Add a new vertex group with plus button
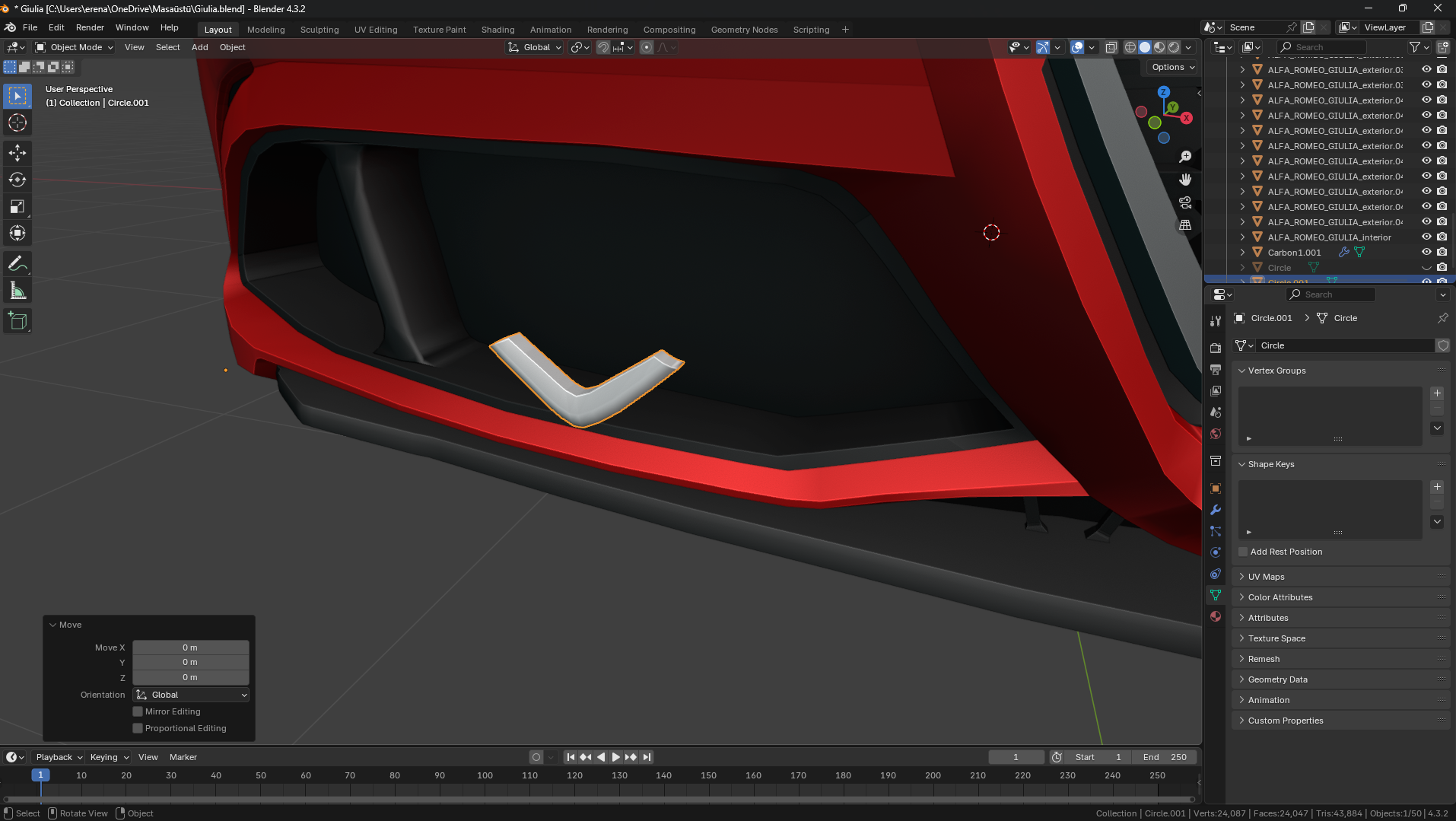This screenshot has height=821, width=1456. coord(1437,393)
